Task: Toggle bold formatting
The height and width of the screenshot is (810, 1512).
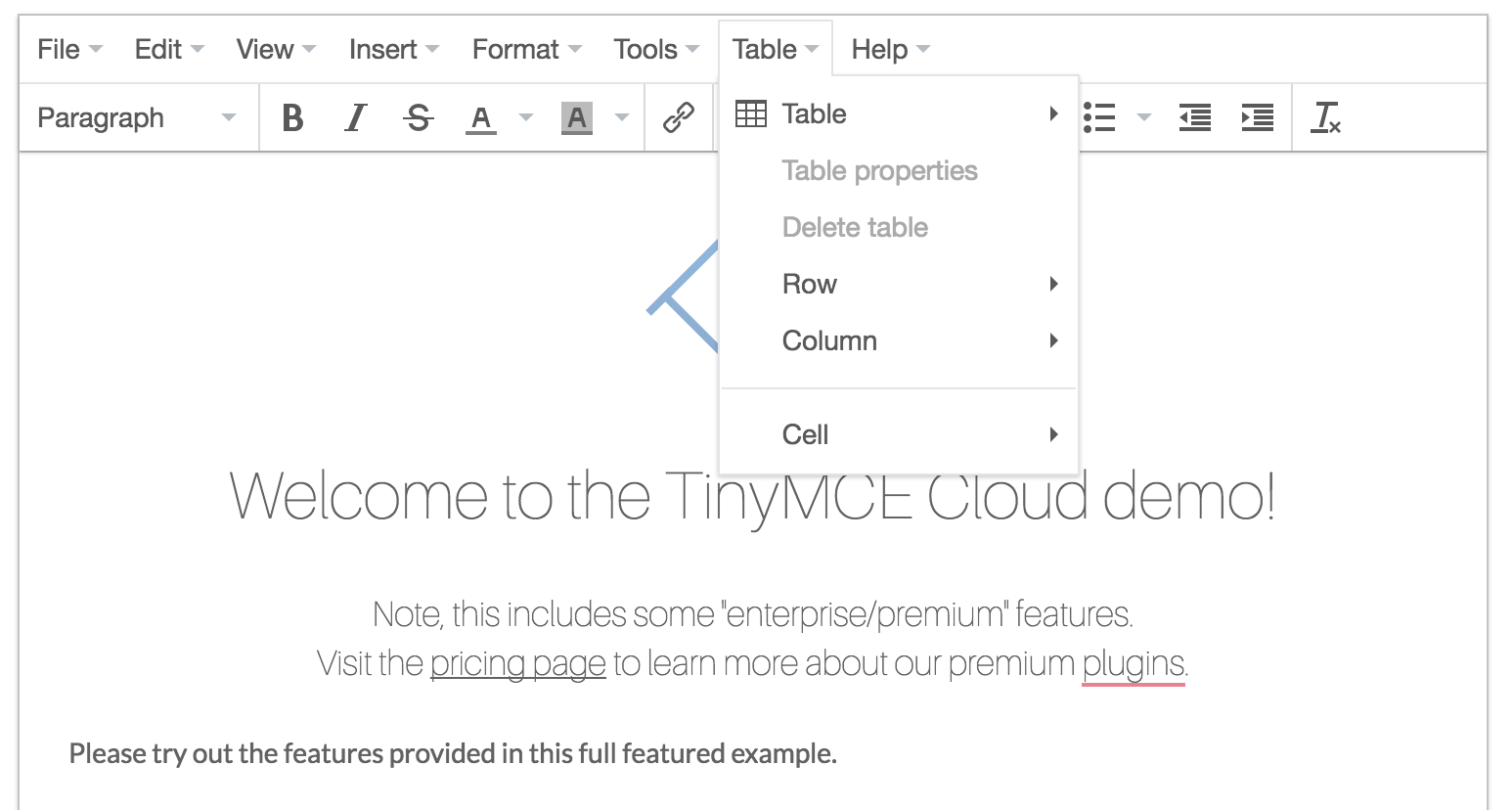Action: [291, 118]
